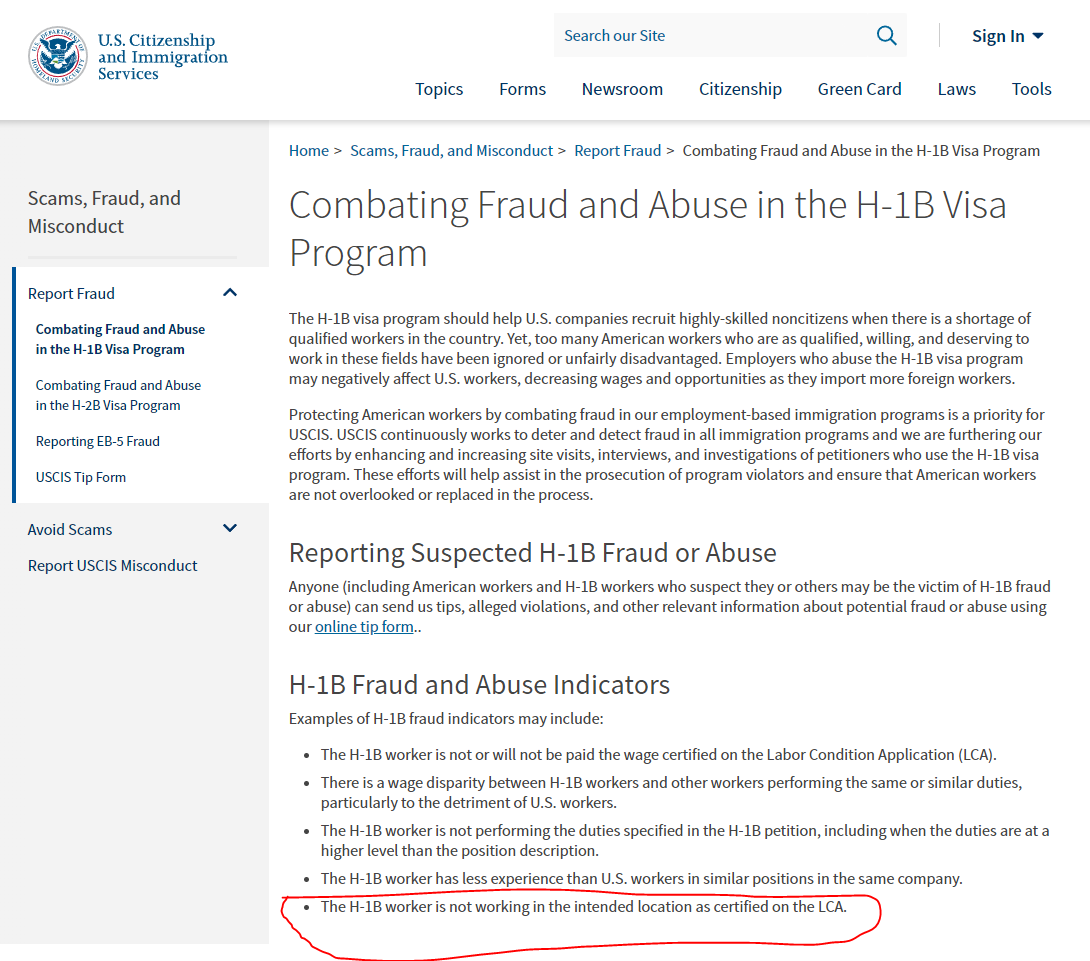The image size is (1090, 961).
Task: Go to Home breadcrumb link
Action: [x=308, y=151]
